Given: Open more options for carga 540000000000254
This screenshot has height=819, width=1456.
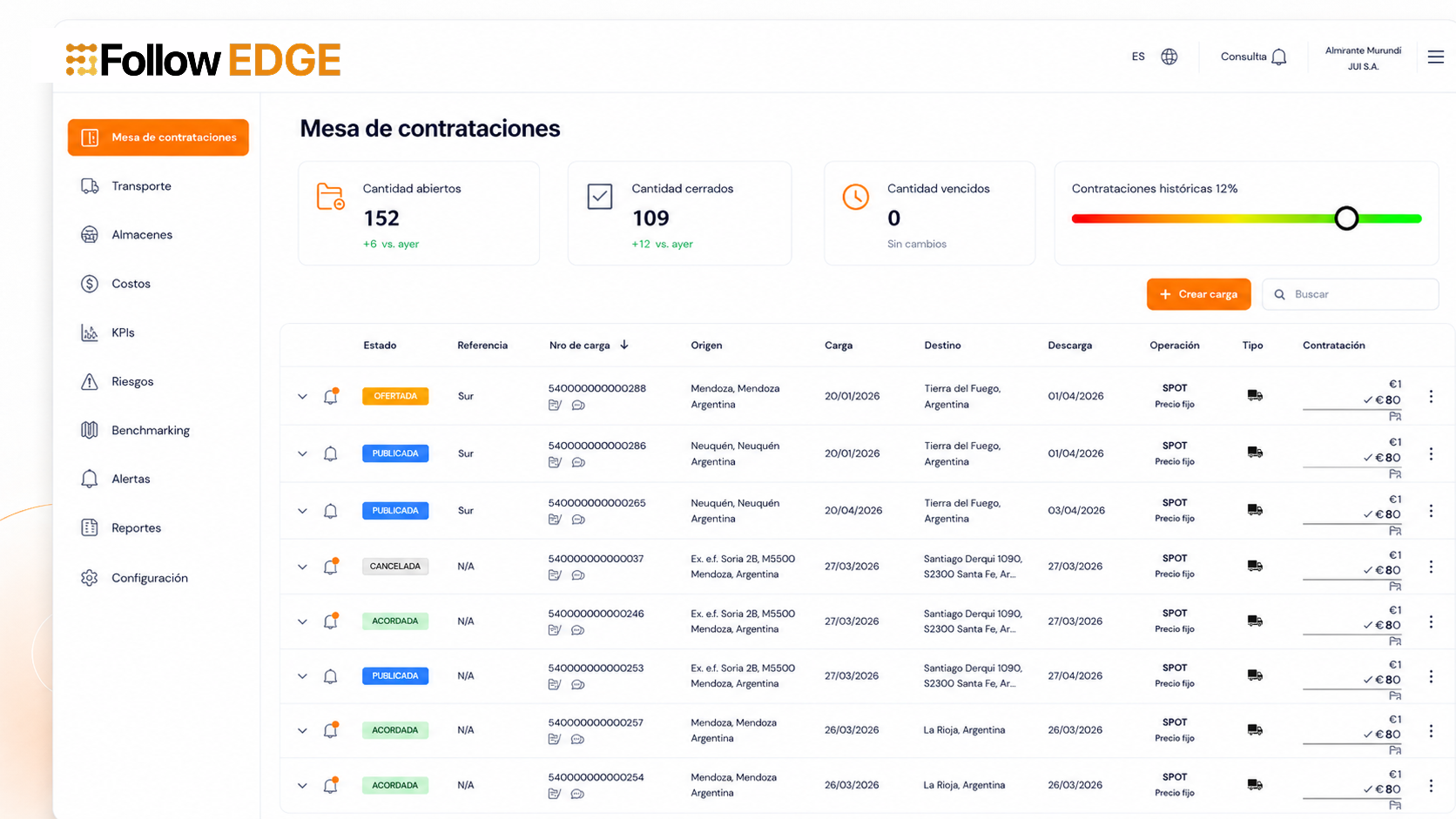Looking at the screenshot, I should click(x=1431, y=785).
